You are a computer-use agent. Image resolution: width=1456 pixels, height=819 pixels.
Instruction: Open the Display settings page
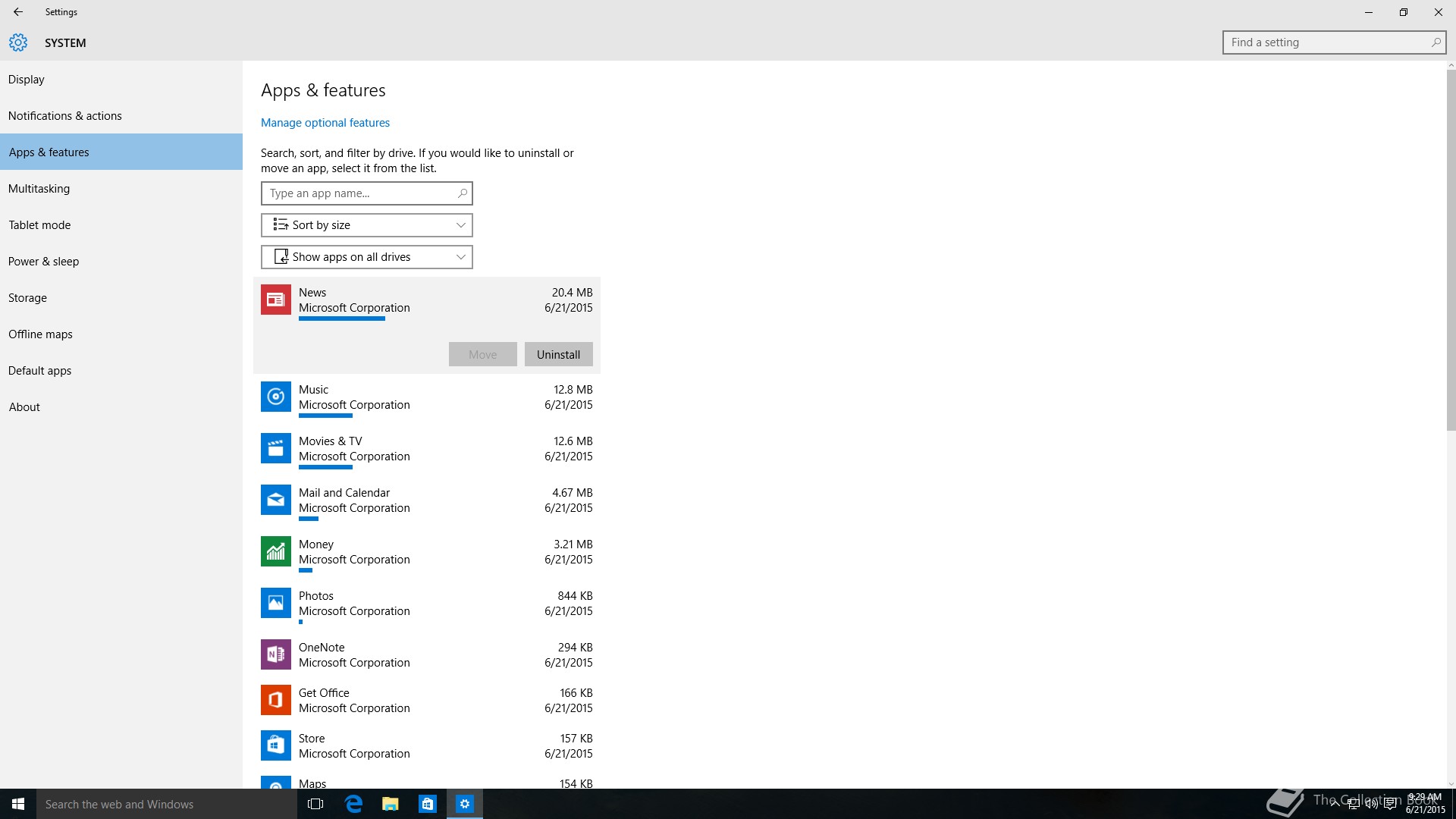click(121, 80)
